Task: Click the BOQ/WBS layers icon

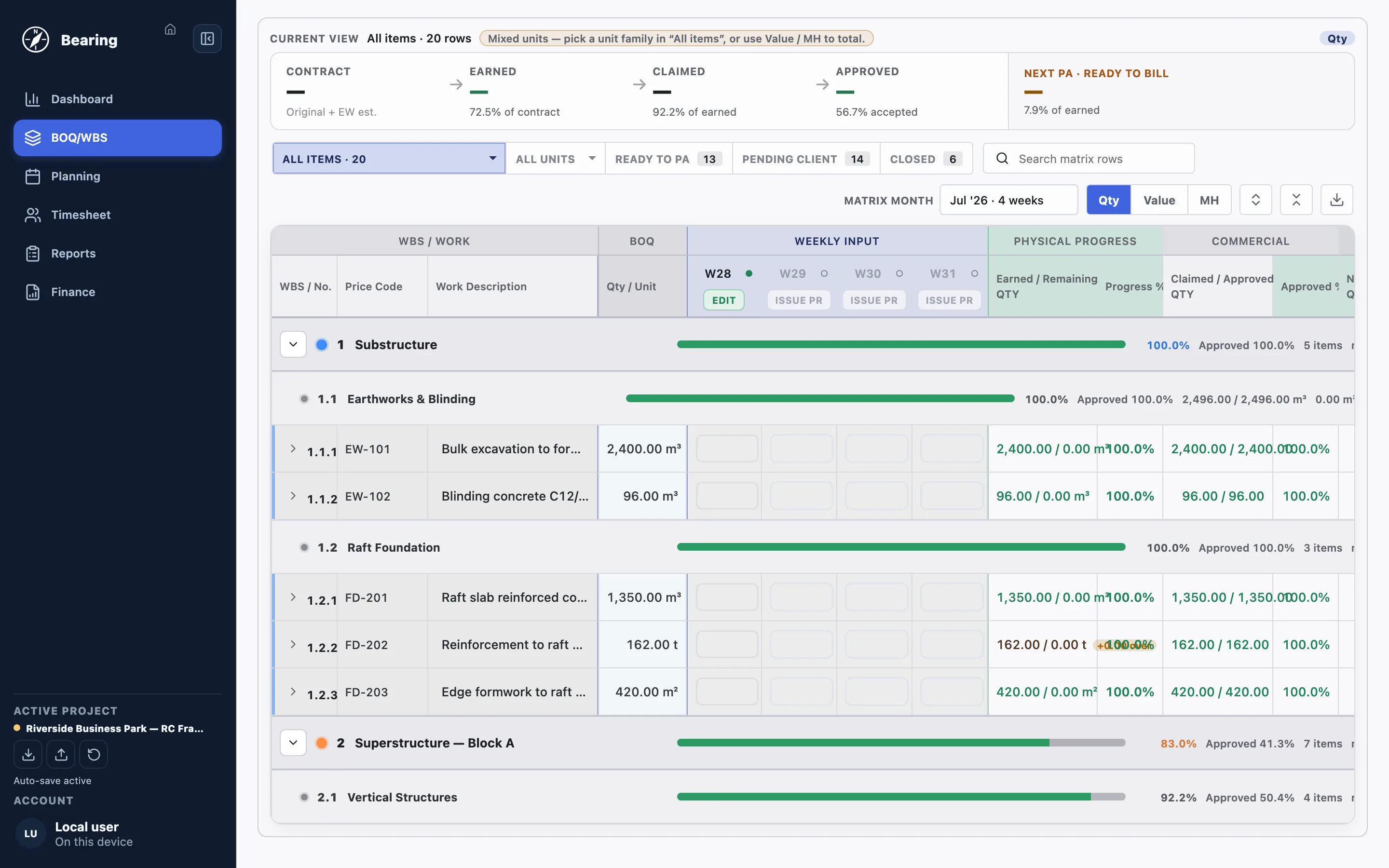Action: 33,138
